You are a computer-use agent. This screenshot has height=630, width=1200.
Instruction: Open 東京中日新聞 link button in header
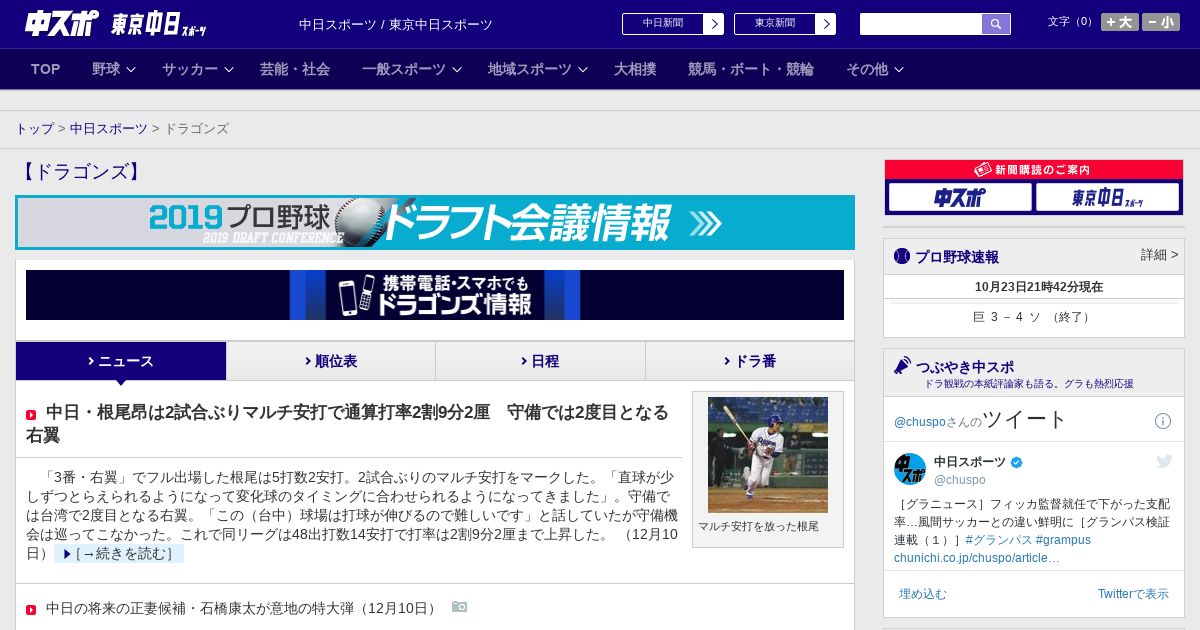[785, 24]
